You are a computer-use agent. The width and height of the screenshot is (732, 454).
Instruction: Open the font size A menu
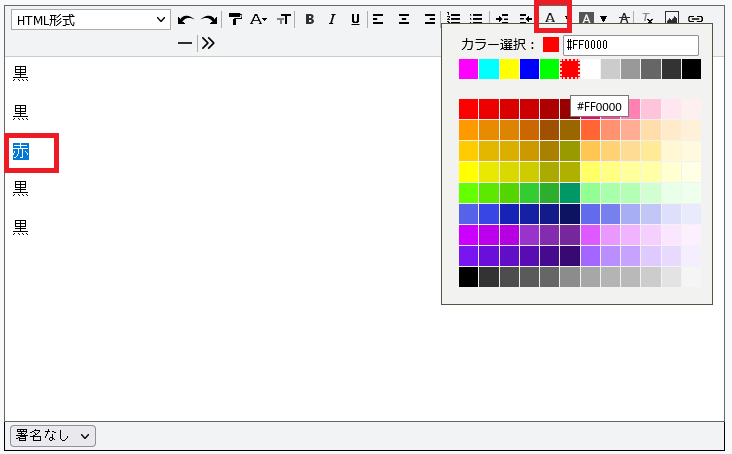tap(258, 19)
